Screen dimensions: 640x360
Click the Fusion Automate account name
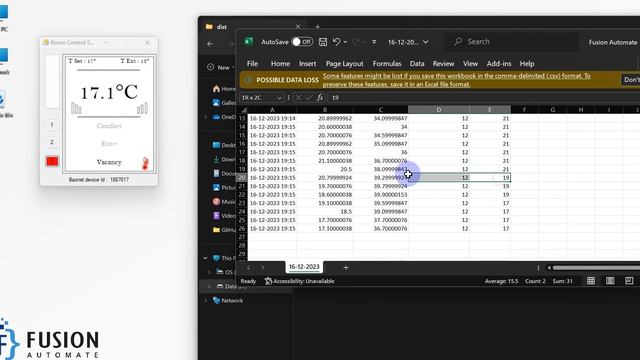tap(613, 42)
